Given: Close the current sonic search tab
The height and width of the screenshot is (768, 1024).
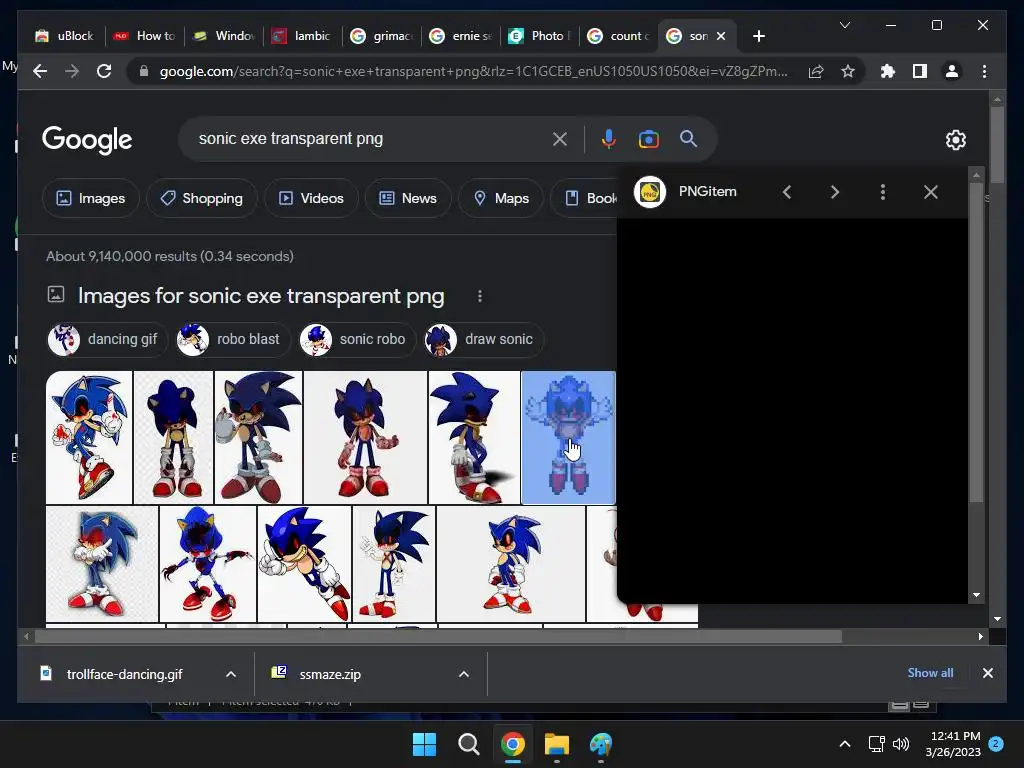Looking at the screenshot, I should point(721,36).
